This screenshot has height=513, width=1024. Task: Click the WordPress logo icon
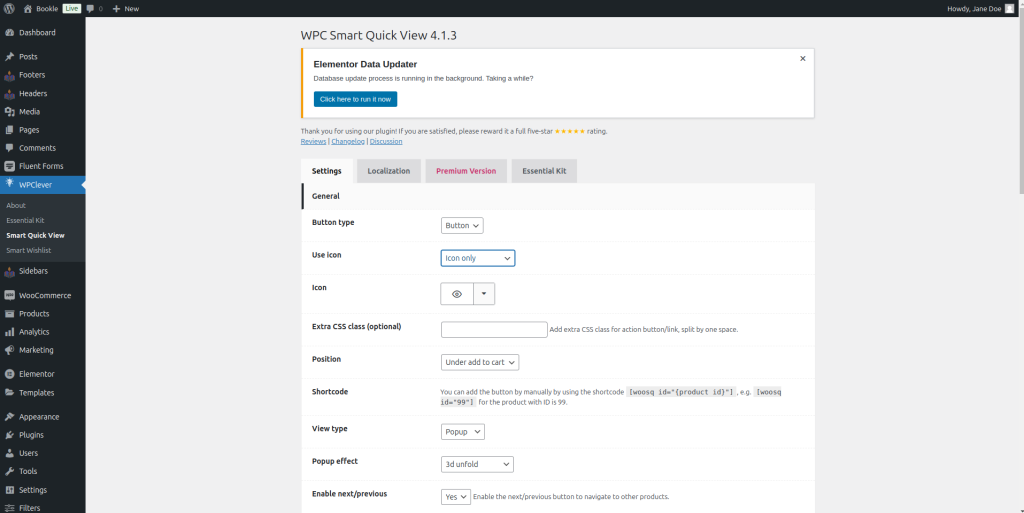click(9, 8)
